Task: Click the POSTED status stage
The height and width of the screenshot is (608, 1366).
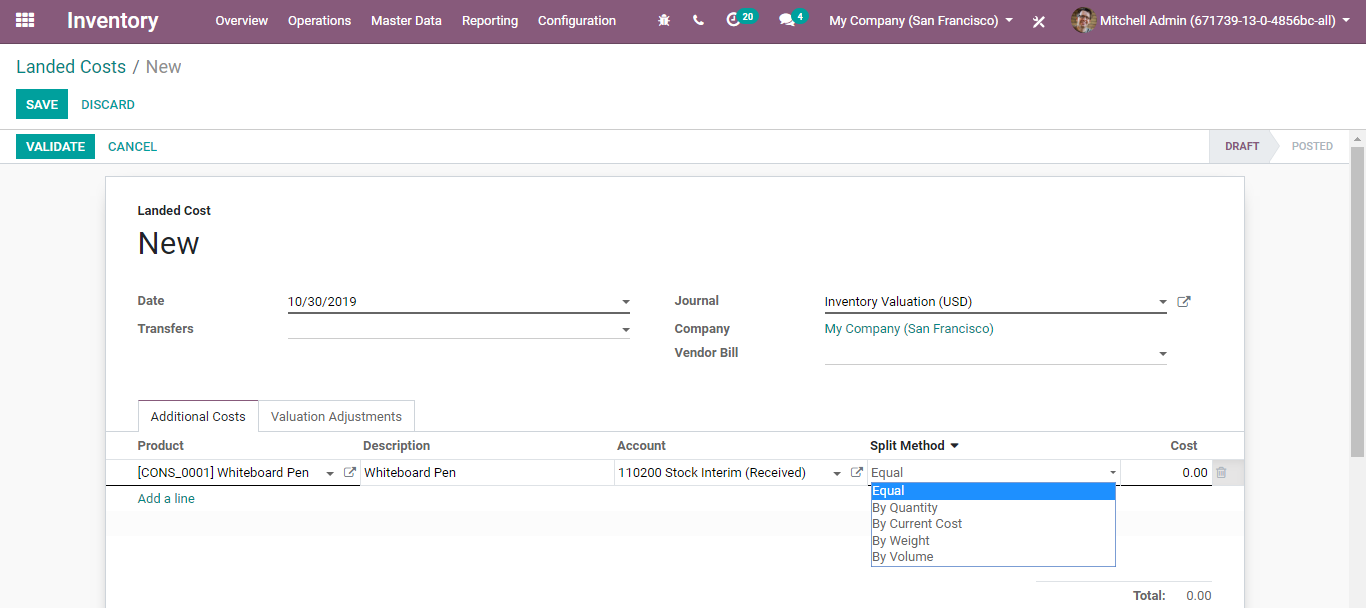Action: click(x=1312, y=146)
